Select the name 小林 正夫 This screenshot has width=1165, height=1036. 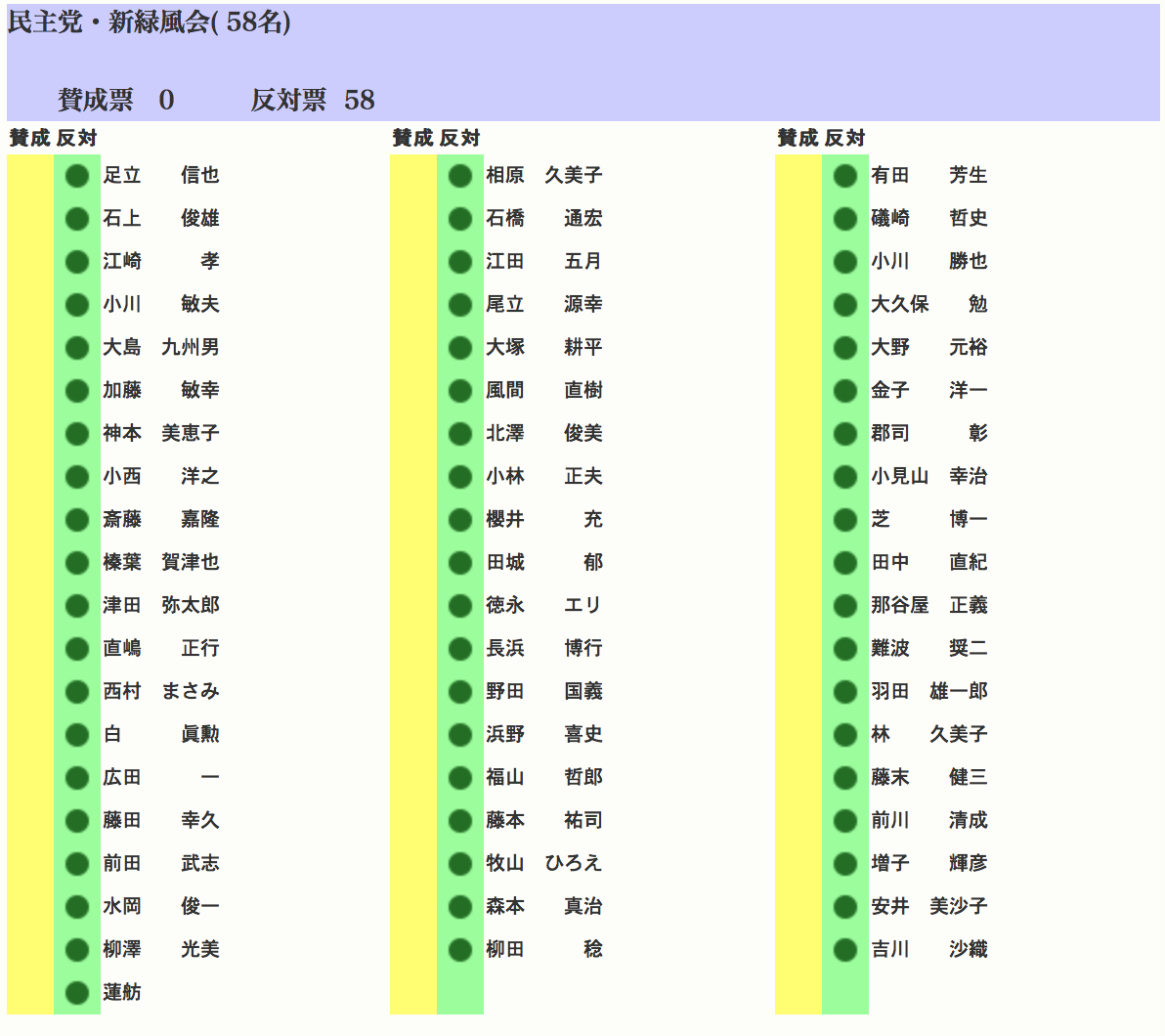[x=544, y=476]
